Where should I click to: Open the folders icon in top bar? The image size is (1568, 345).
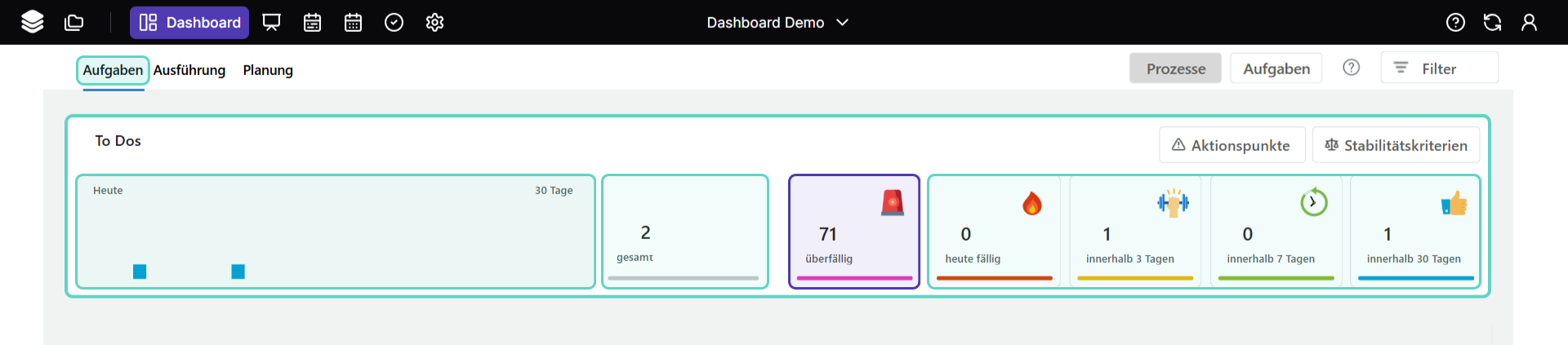[74, 22]
